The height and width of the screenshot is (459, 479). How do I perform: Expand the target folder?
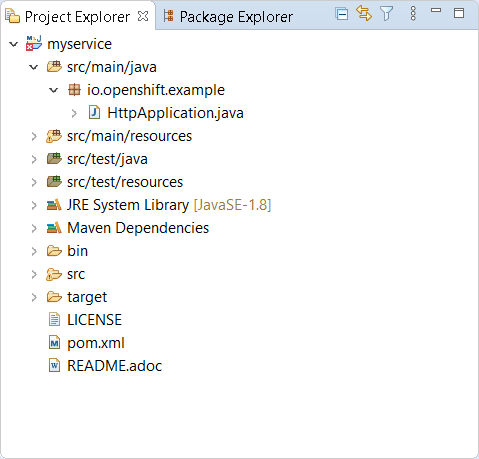point(34,297)
